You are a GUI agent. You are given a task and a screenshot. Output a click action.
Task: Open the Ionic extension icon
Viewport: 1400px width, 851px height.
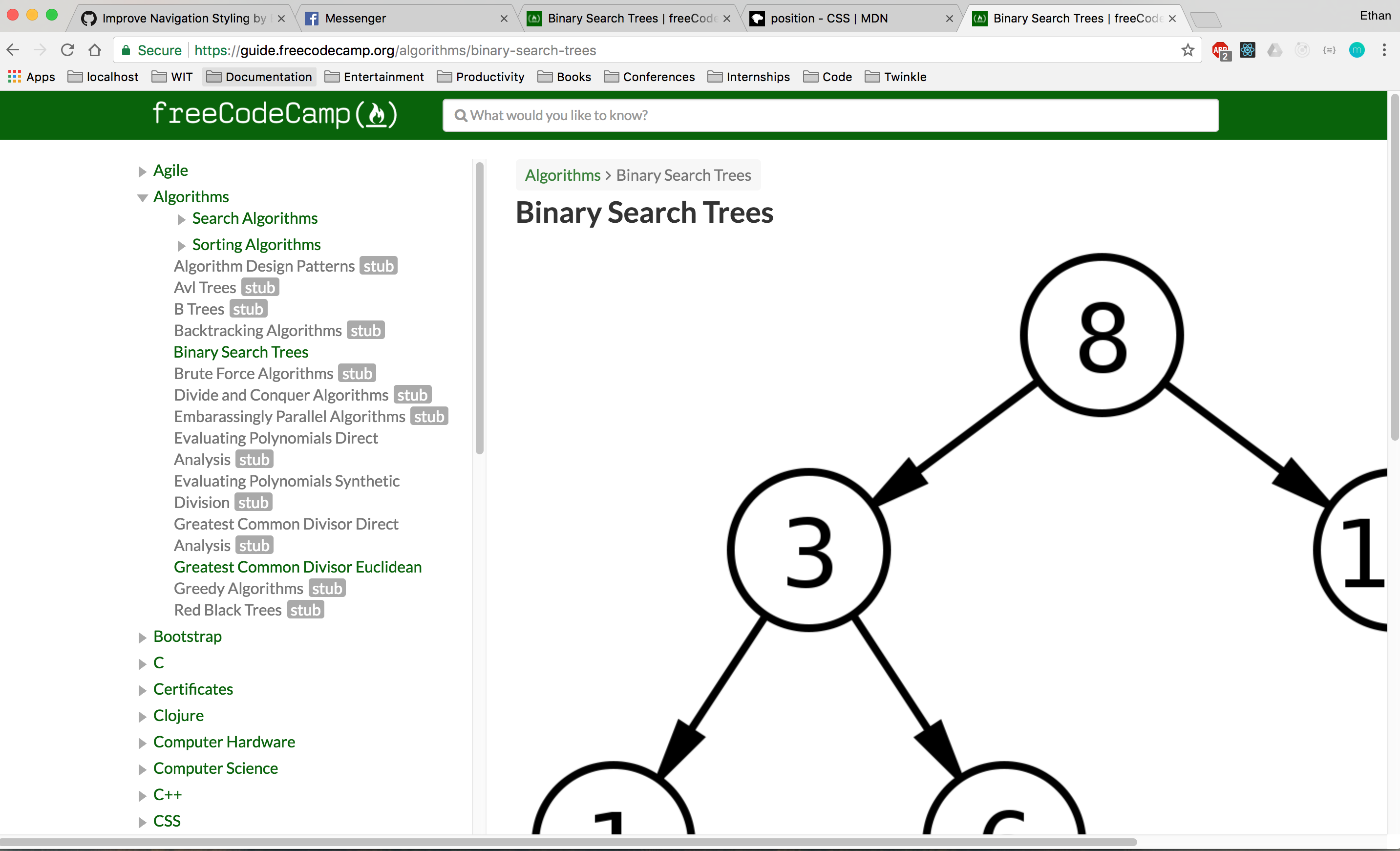(1302, 50)
